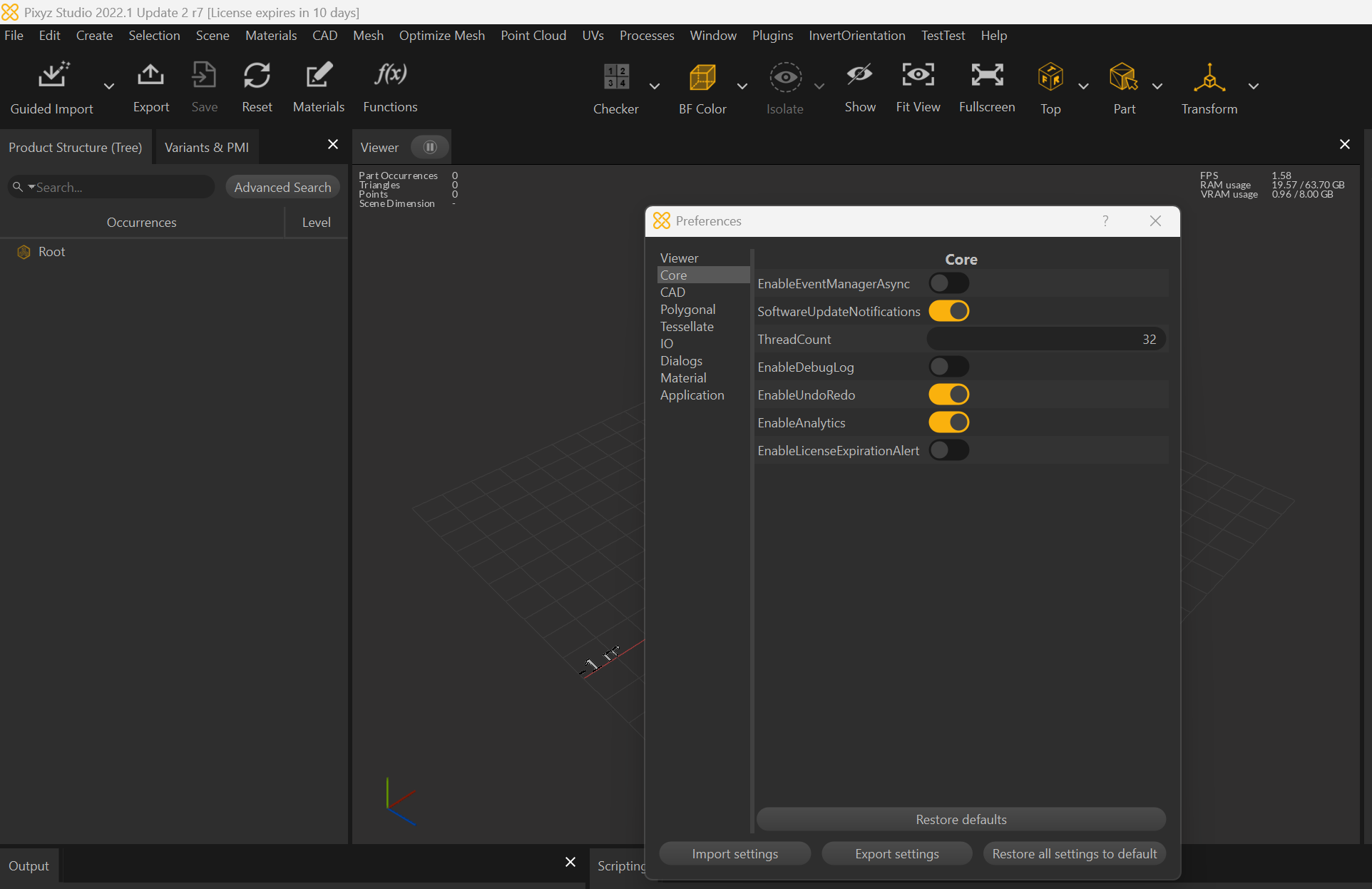
Task: Click the Advanced Search button
Action: (282, 187)
